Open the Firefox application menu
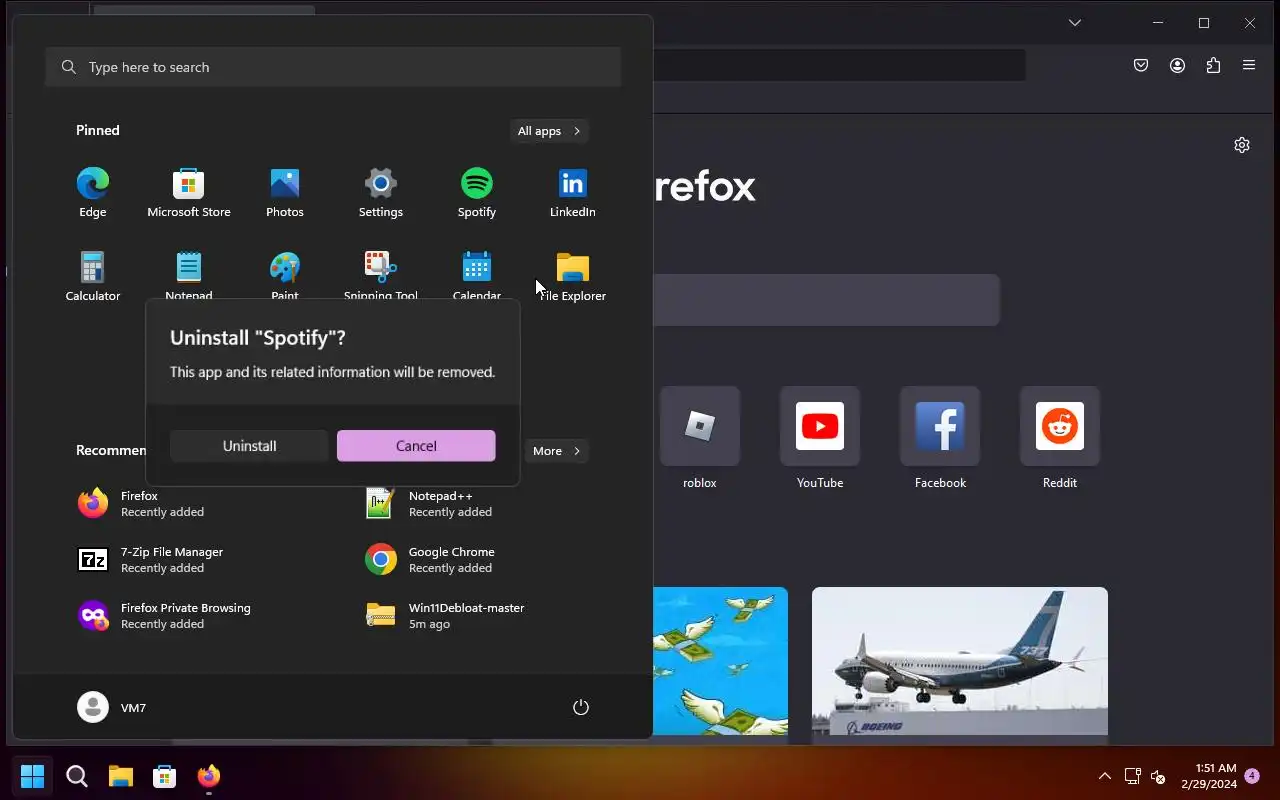Viewport: 1280px width, 800px height. point(1249,65)
